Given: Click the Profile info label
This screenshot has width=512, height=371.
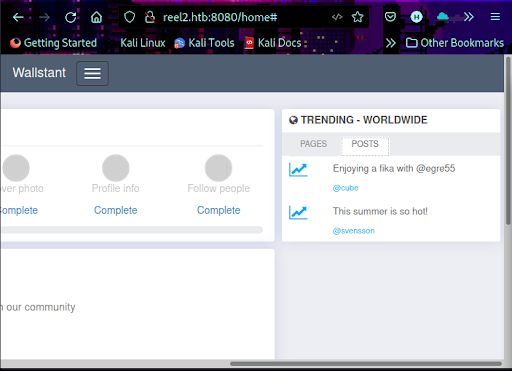Looking at the screenshot, I should point(115,188).
